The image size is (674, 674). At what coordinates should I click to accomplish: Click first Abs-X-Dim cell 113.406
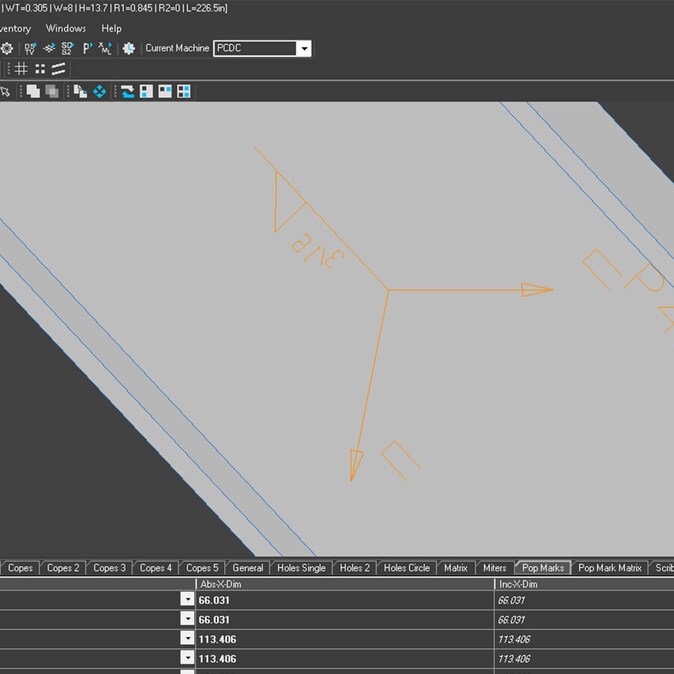[345, 639]
